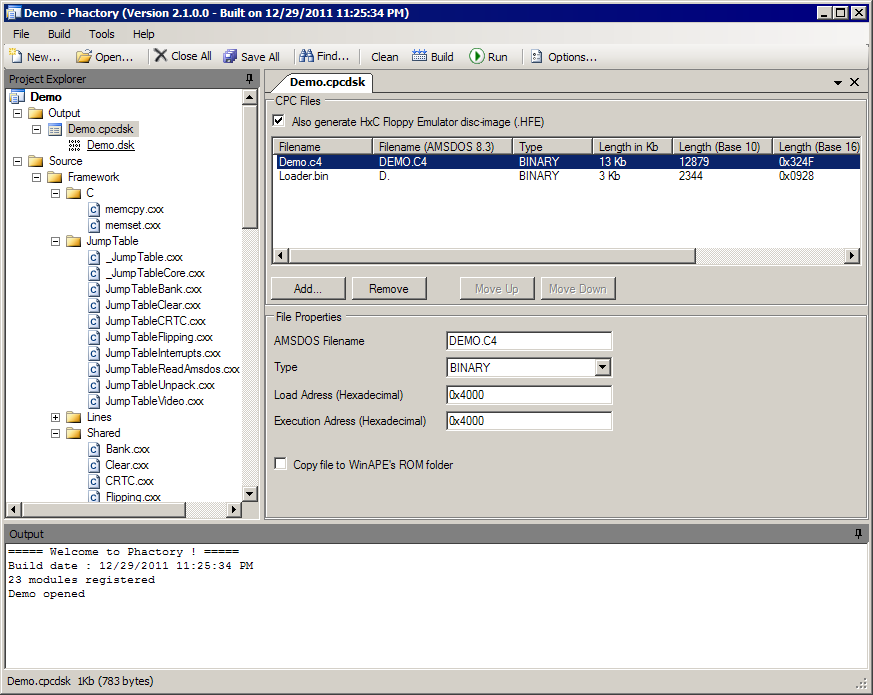Open the document tab list dropdown arrow
Screen dimensions: 873x695
click(x=837, y=82)
